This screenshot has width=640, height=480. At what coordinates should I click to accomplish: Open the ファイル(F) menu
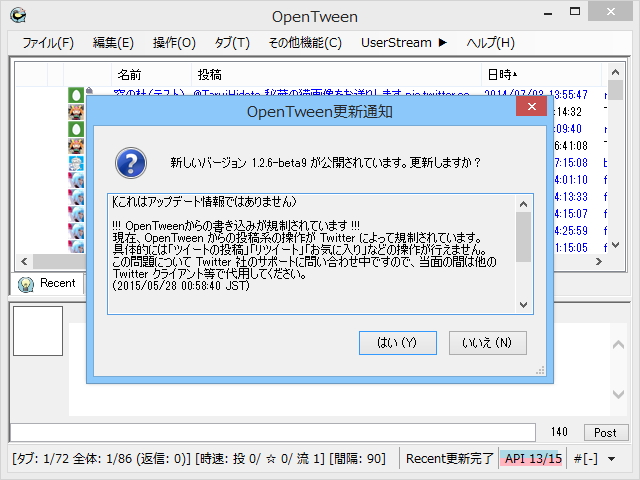[x=48, y=42]
